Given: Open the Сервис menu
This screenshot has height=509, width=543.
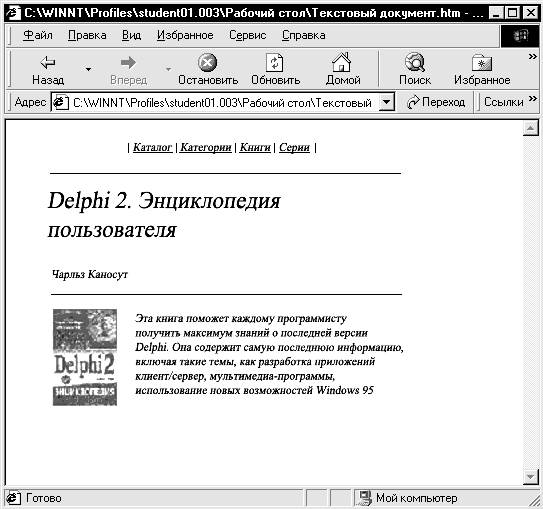Looking at the screenshot, I should tap(248, 35).
